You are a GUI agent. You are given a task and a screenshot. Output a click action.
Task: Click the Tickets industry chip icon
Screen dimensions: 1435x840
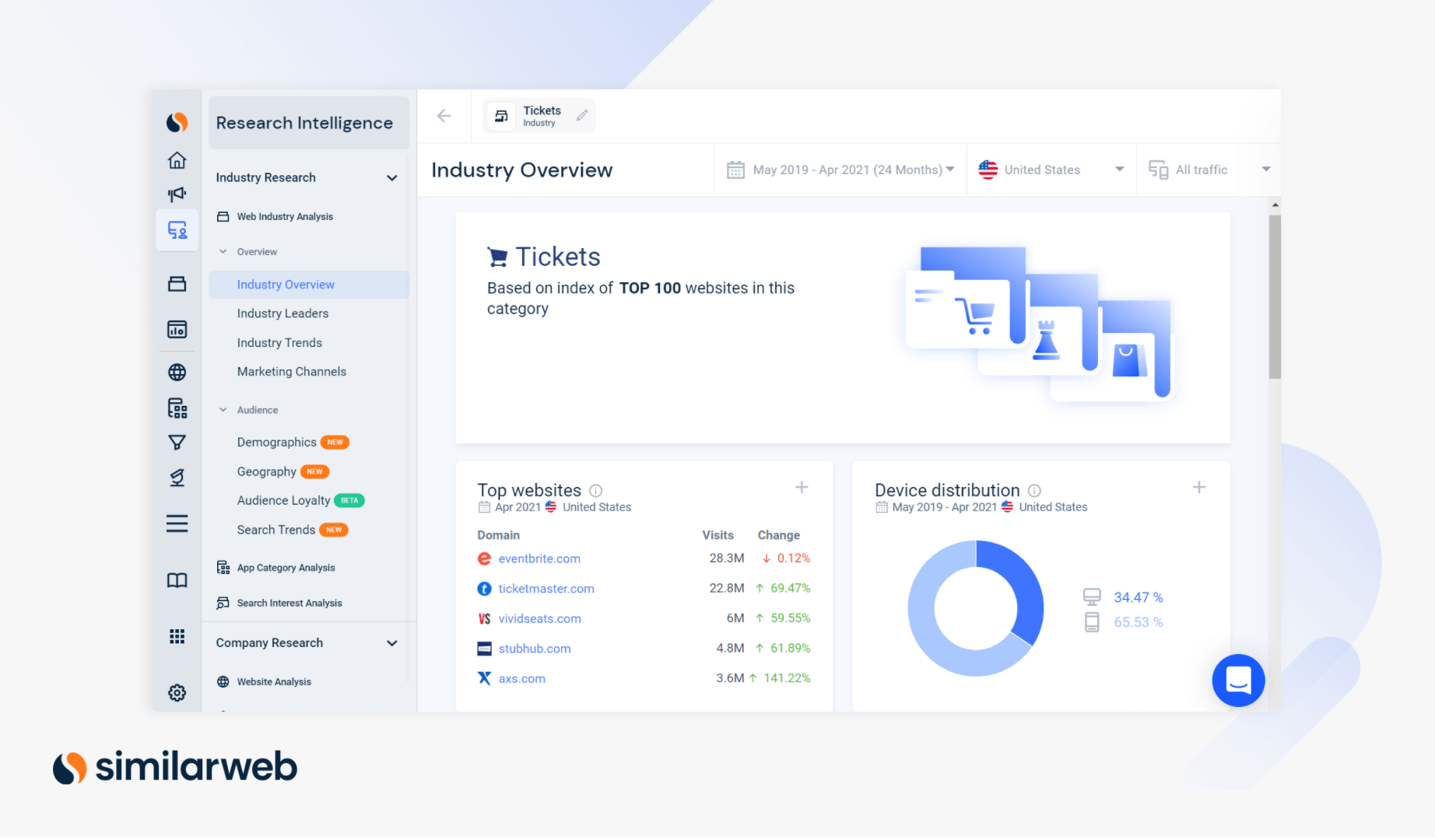502,116
